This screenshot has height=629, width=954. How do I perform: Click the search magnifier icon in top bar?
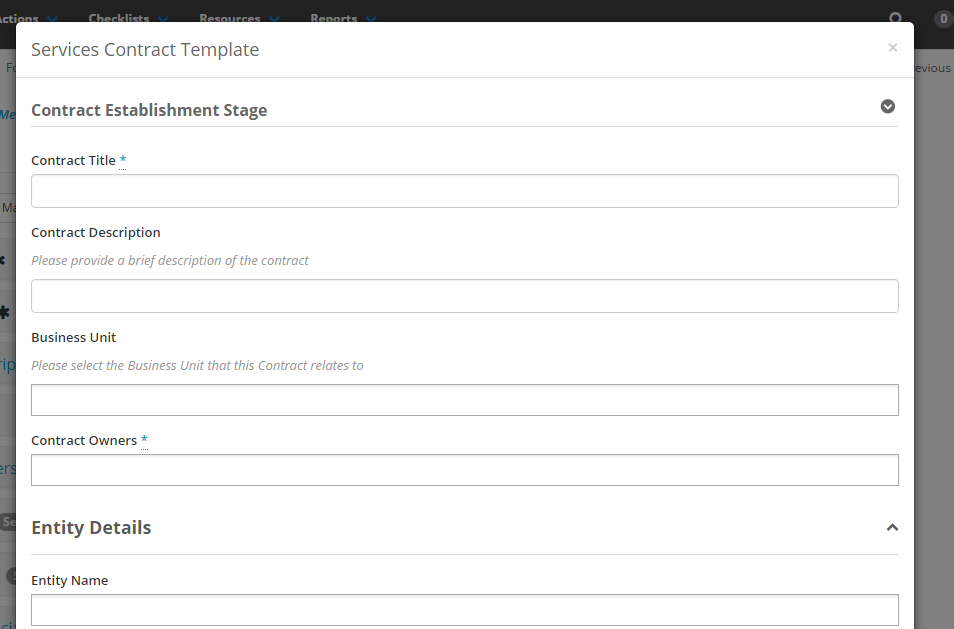pos(896,18)
